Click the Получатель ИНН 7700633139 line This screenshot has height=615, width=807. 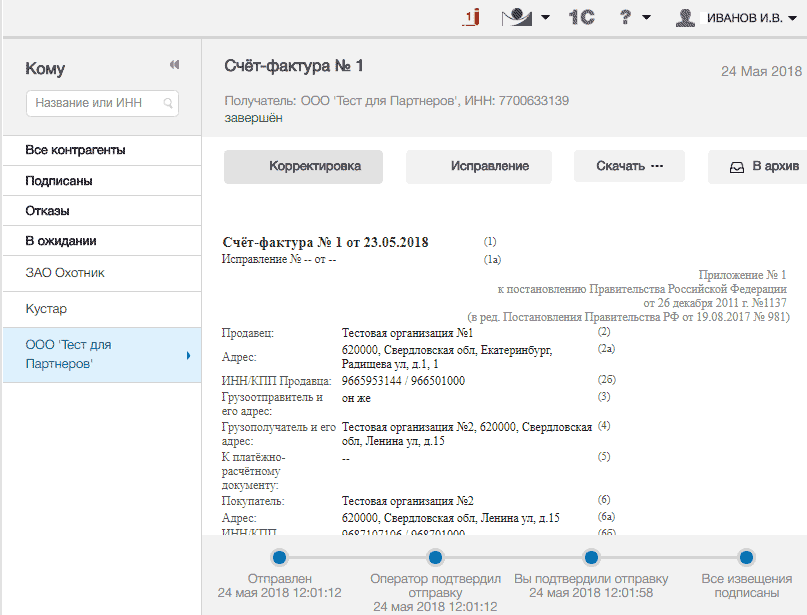coord(396,101)
